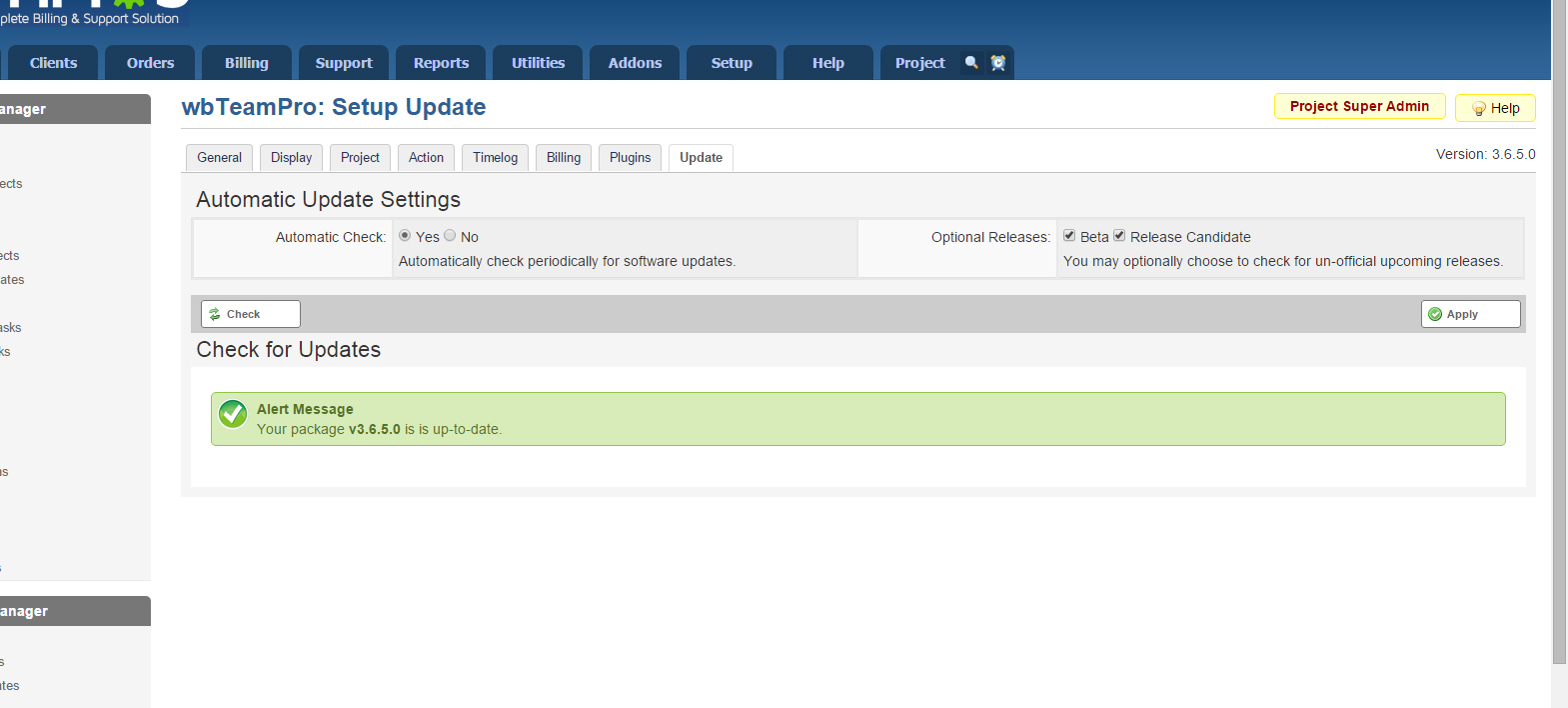Viewport: 1568px width, 708px height.
Task: Toggle the Beta releases checkbox
Action: 1069,236
